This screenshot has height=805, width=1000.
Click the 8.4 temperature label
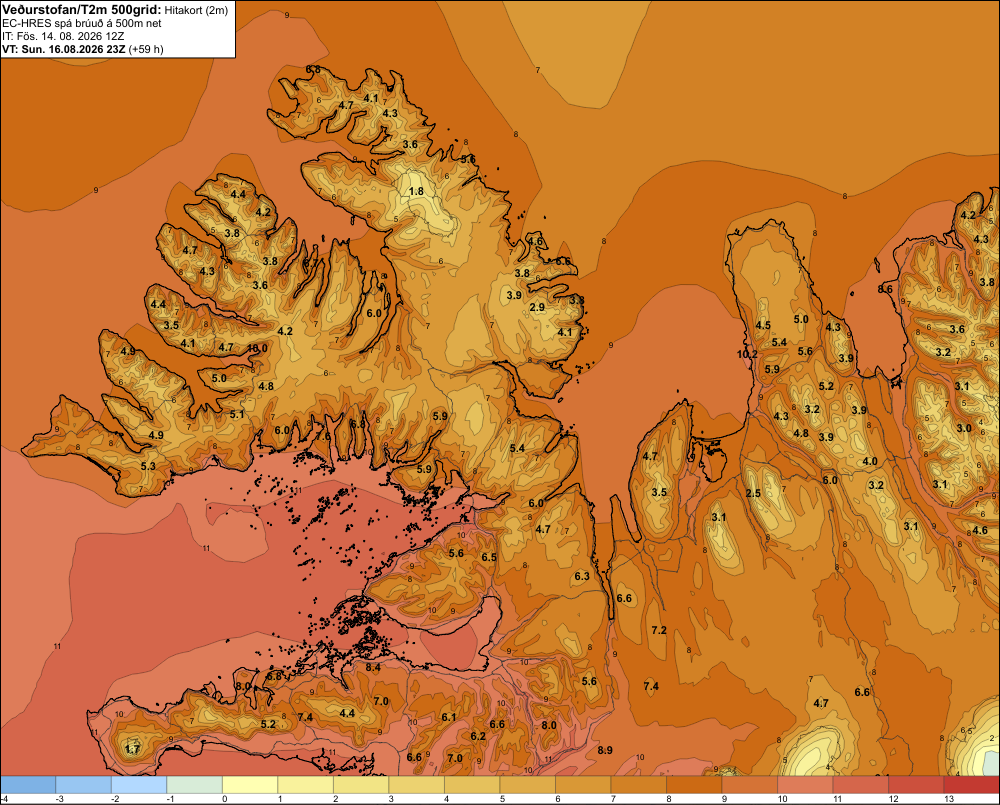click(x=373, y=668)
